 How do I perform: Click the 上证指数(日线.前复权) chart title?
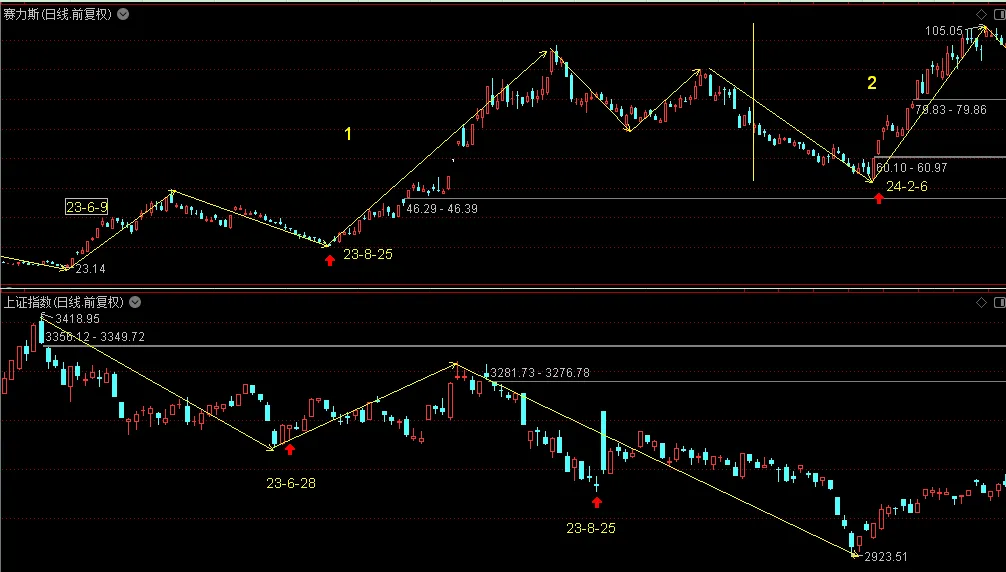(x=64, y=302)
